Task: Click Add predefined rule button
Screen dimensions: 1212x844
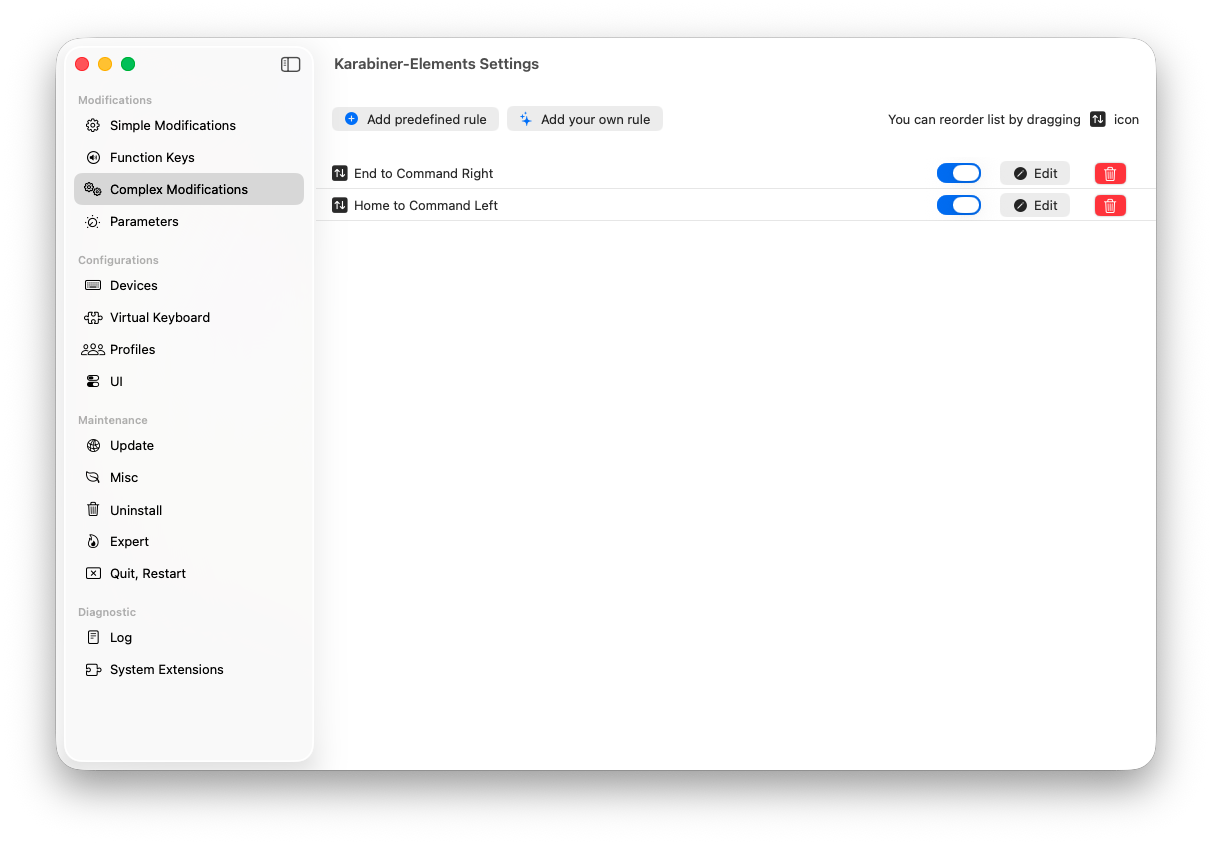Action: [415, 119]
